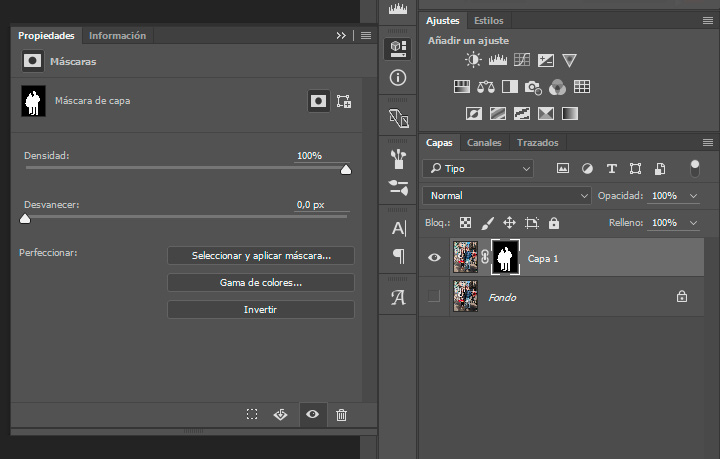Load selection from mask icon
This screenshot has height=459, width=720.
point(252,414)
